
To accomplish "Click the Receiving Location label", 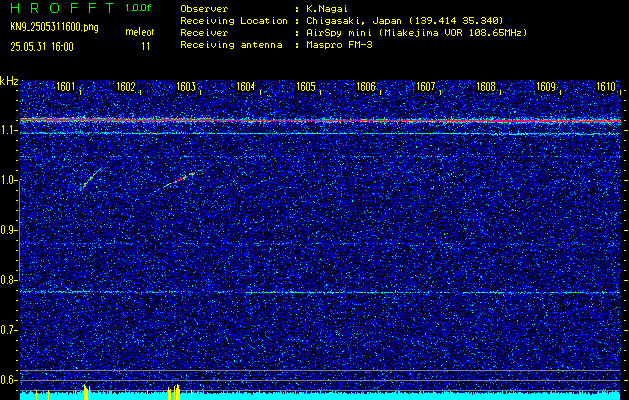I will point(234,20).
